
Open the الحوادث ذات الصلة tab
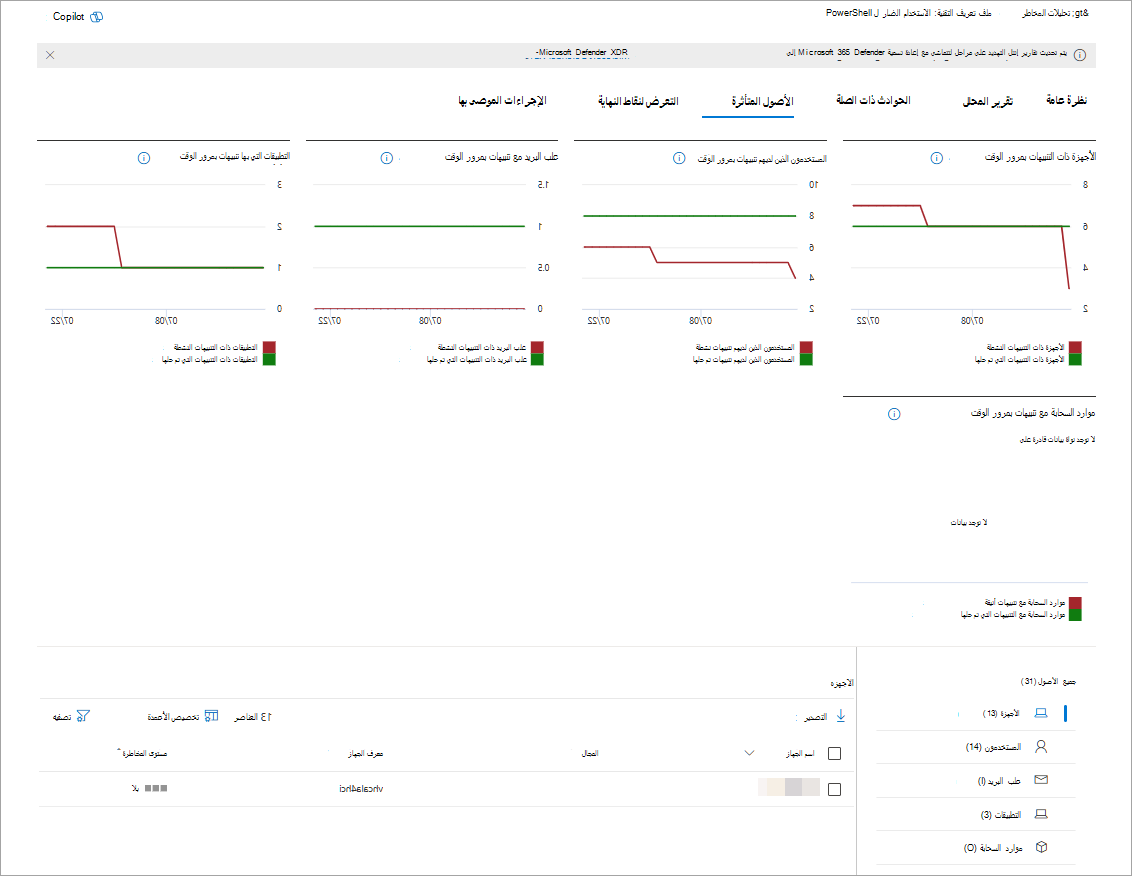click(x=873, y=100)
